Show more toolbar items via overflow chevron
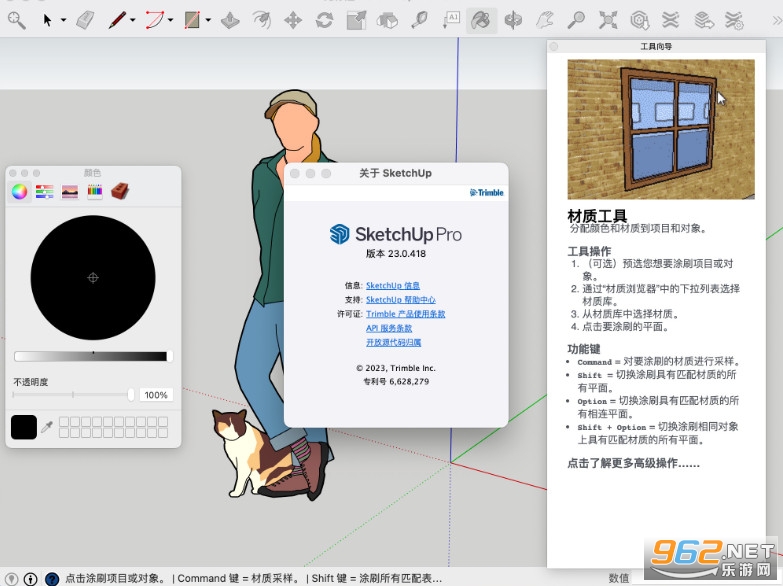The image size is (783, 586). [777, 20]
